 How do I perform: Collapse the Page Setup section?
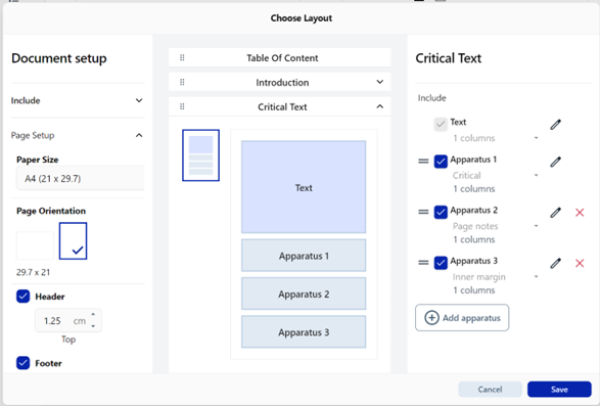coord(138,135)
